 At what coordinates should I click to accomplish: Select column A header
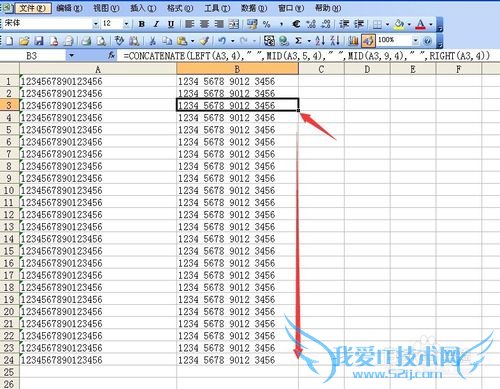[98, 69]
